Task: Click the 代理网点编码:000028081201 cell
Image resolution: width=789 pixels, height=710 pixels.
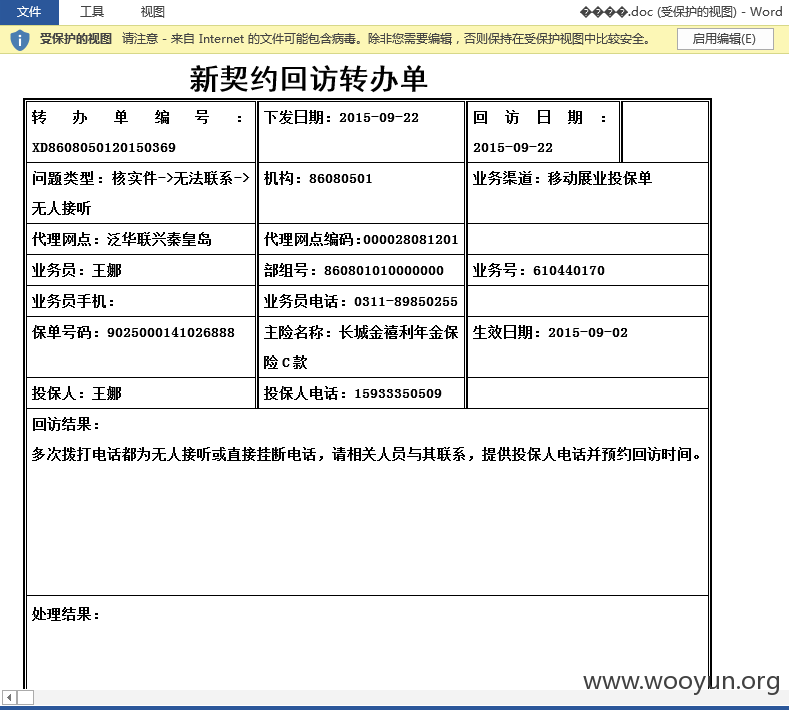Action: tap(361, 240)
